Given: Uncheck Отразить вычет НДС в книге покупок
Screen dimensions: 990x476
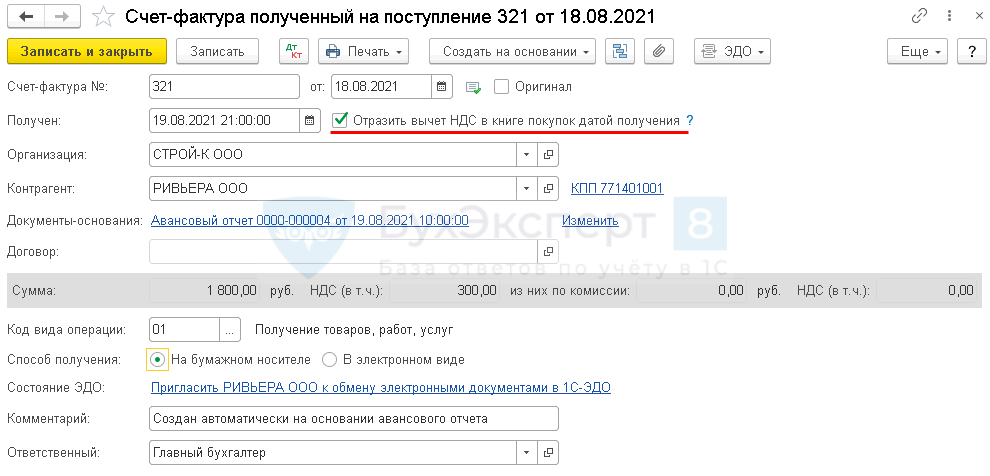Looking at the screenshot, I should [341, 121].
